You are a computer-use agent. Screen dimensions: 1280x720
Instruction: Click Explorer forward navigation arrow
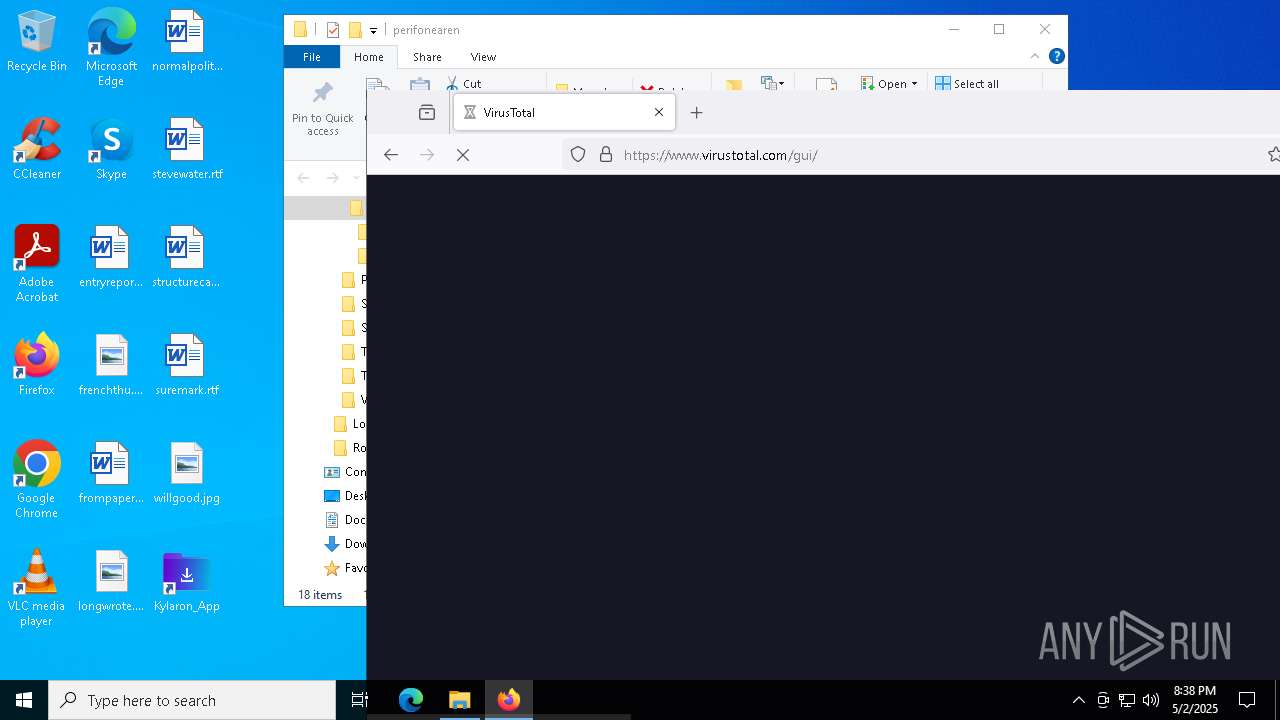tap(333, 178)
